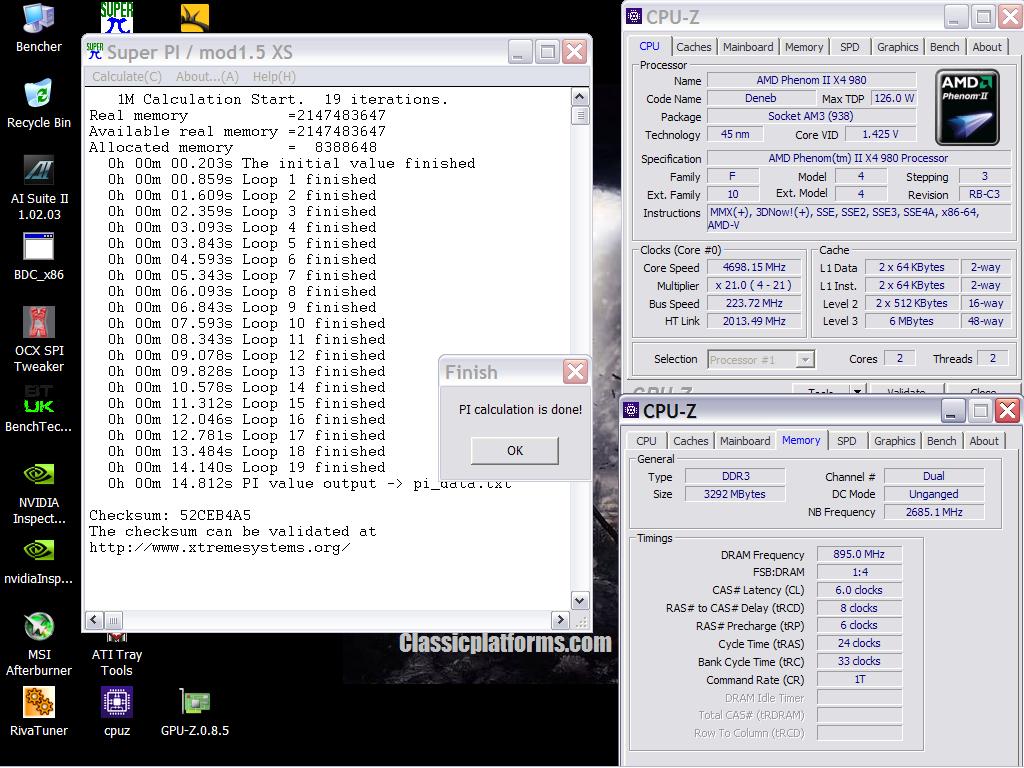Click the Core Speed 4698.15 MHz field
The image size is (1024, 768).
pyautogui.click(x=754, y=267)
